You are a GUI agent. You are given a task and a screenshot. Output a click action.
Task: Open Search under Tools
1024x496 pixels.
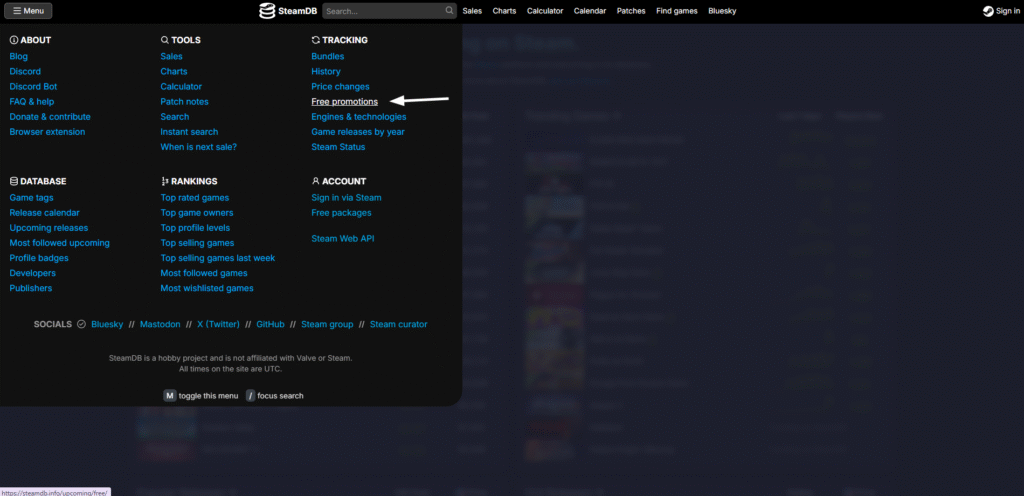point(174,117)
